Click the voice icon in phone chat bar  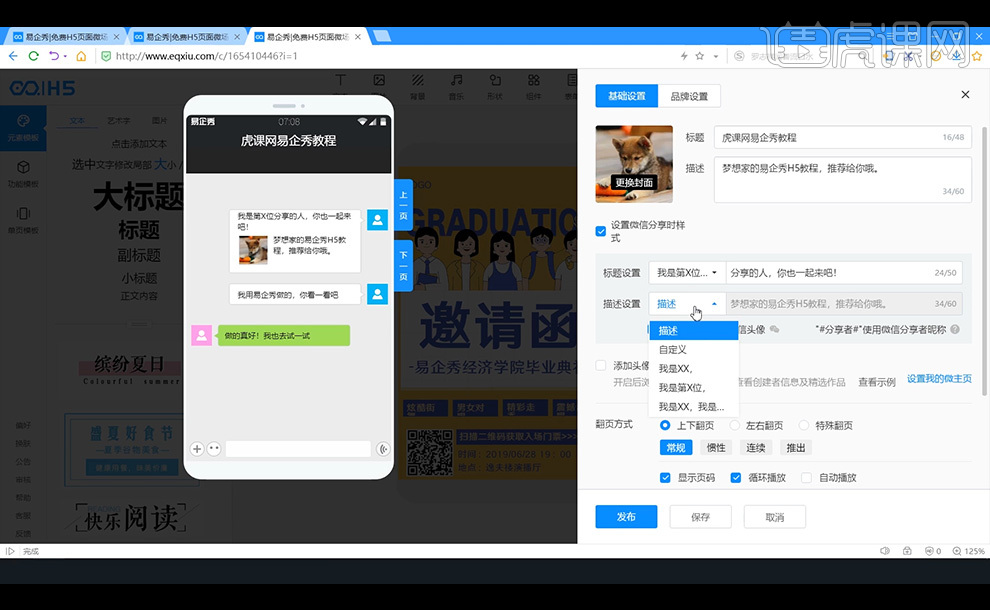pos(383,449)
